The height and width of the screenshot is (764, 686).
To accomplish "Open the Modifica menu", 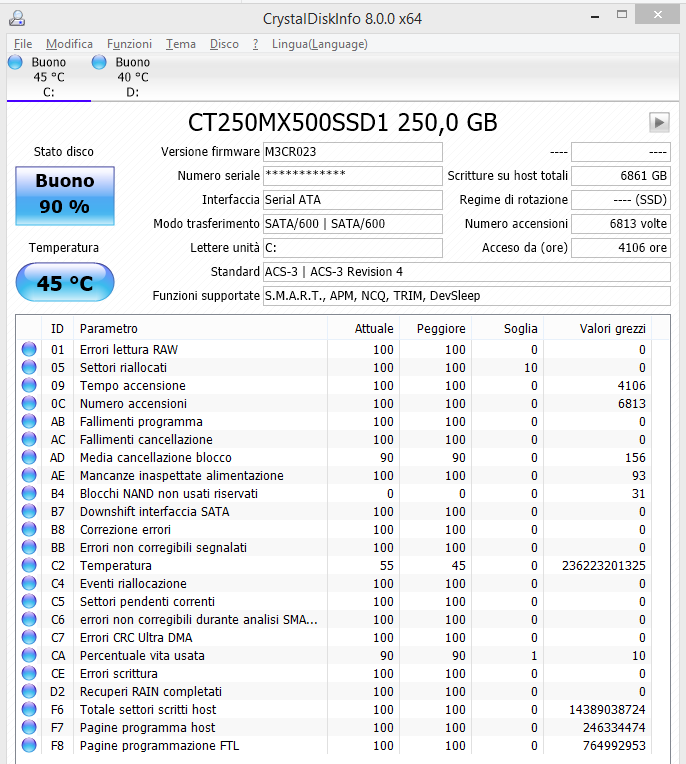I will click(69, 44).
